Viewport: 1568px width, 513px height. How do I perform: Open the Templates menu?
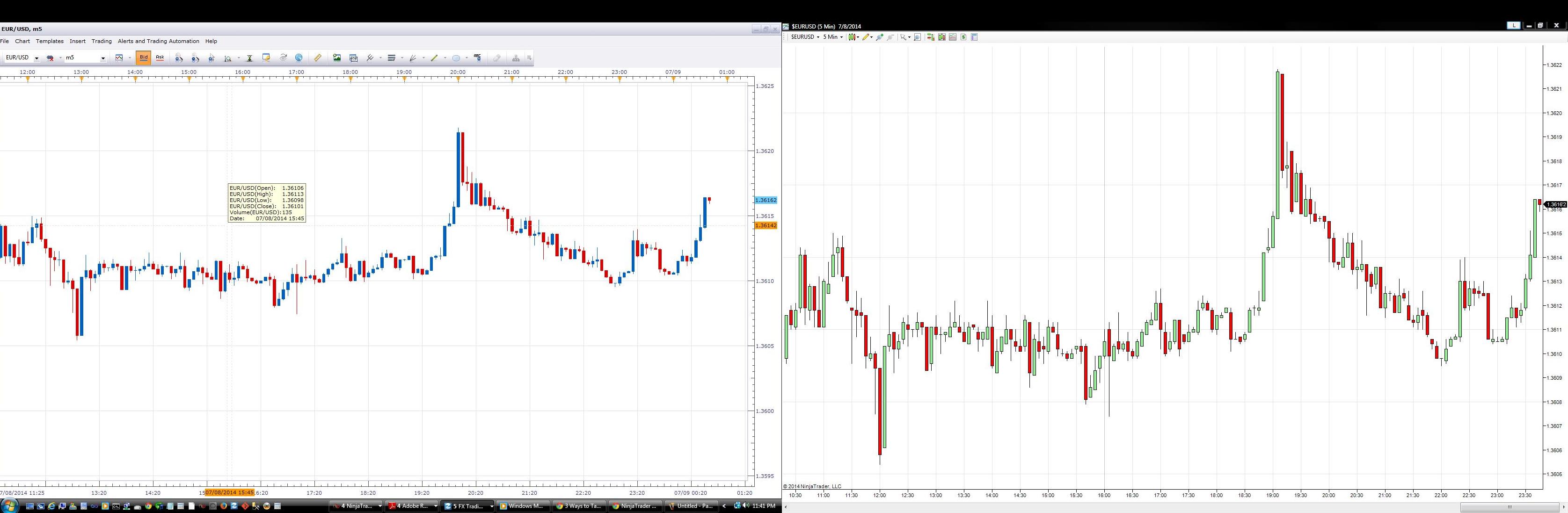[49, 41]
